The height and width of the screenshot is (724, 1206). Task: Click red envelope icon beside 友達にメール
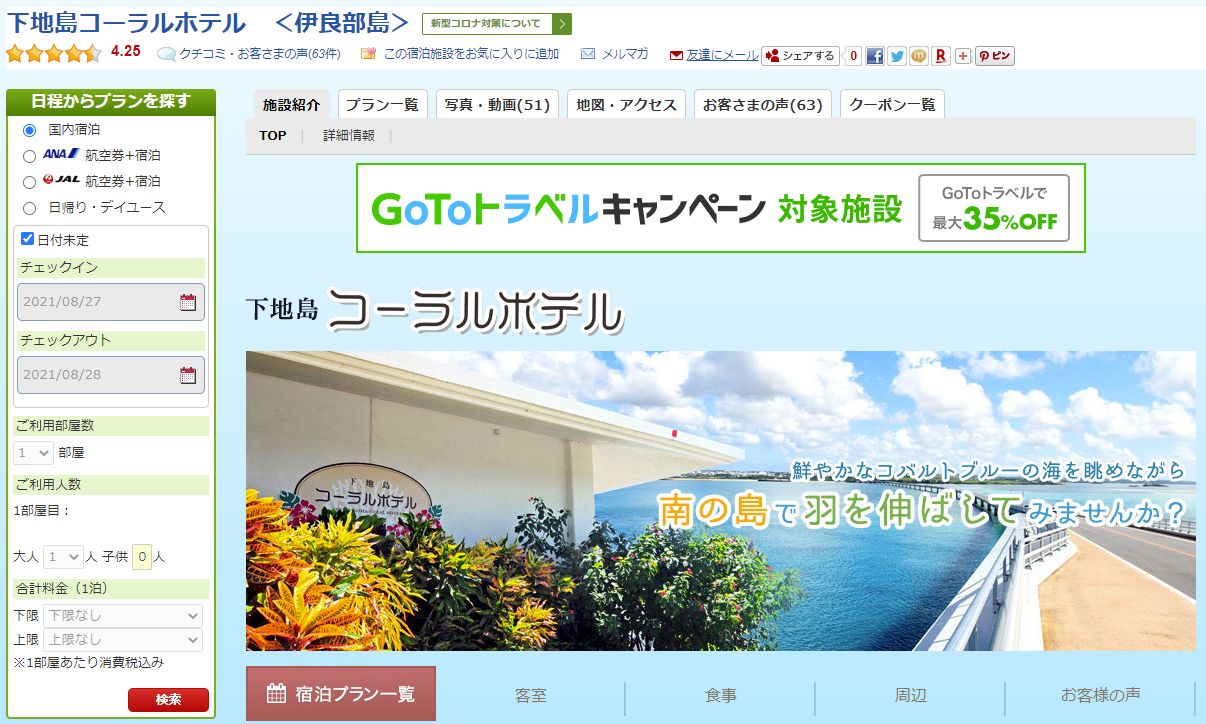pos(676,55)
